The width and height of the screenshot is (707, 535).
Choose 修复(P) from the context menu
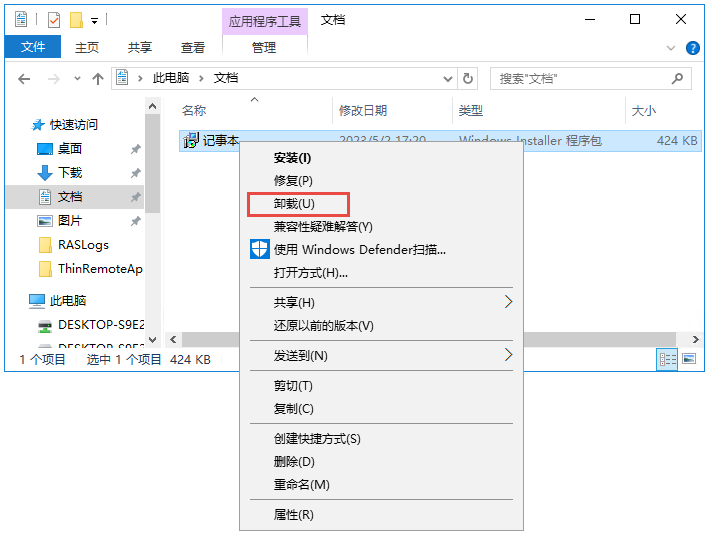click(x=381, y=181)
